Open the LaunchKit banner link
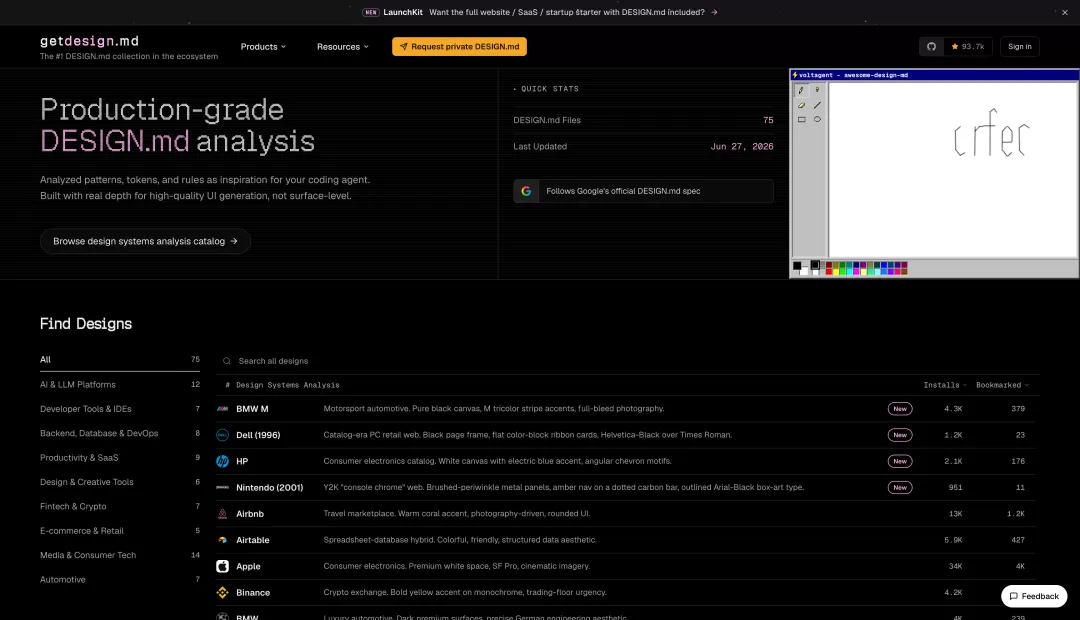 [540, 12]
